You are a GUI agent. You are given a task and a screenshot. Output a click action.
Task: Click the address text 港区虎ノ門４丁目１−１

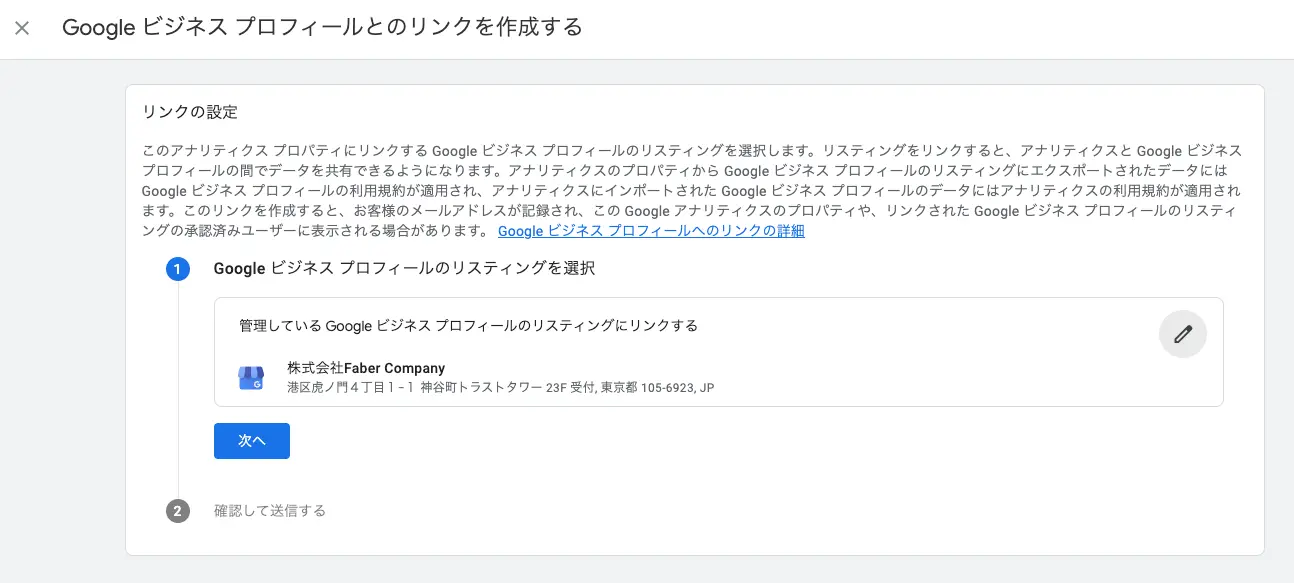pyautogui.click(x=350, y=387)
